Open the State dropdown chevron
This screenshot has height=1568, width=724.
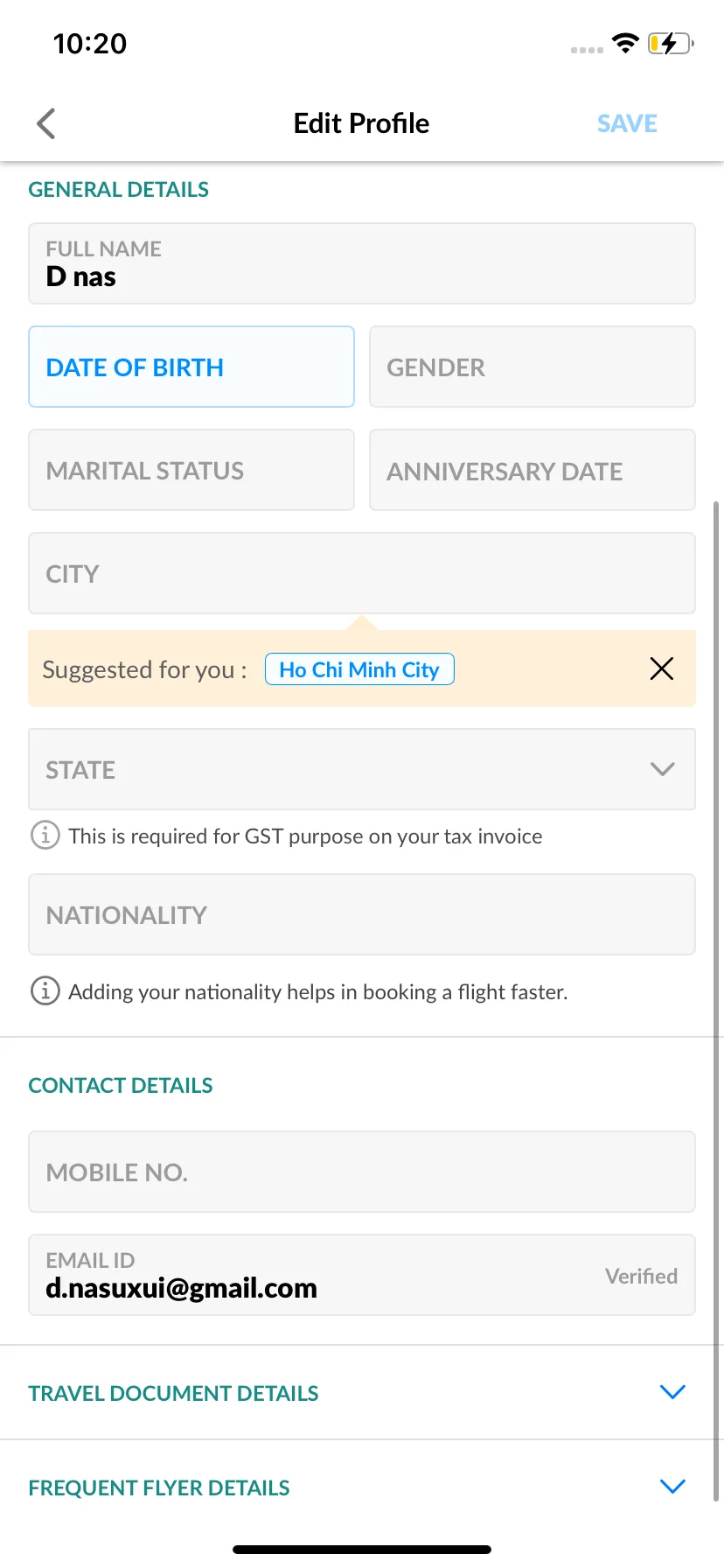click(x=663, y=769)
